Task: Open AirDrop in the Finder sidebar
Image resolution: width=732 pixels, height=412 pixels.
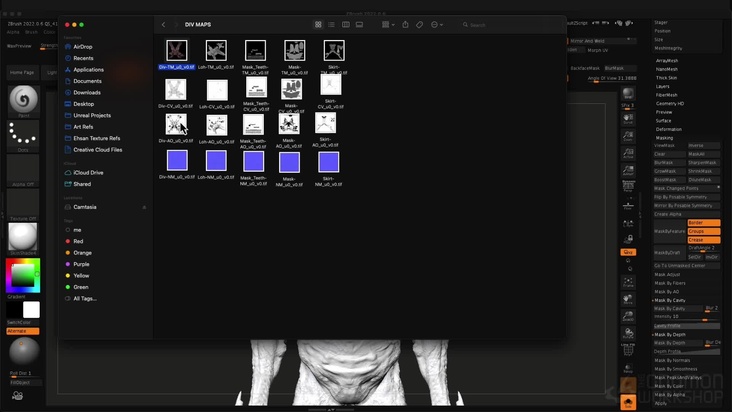Action: 83,47
